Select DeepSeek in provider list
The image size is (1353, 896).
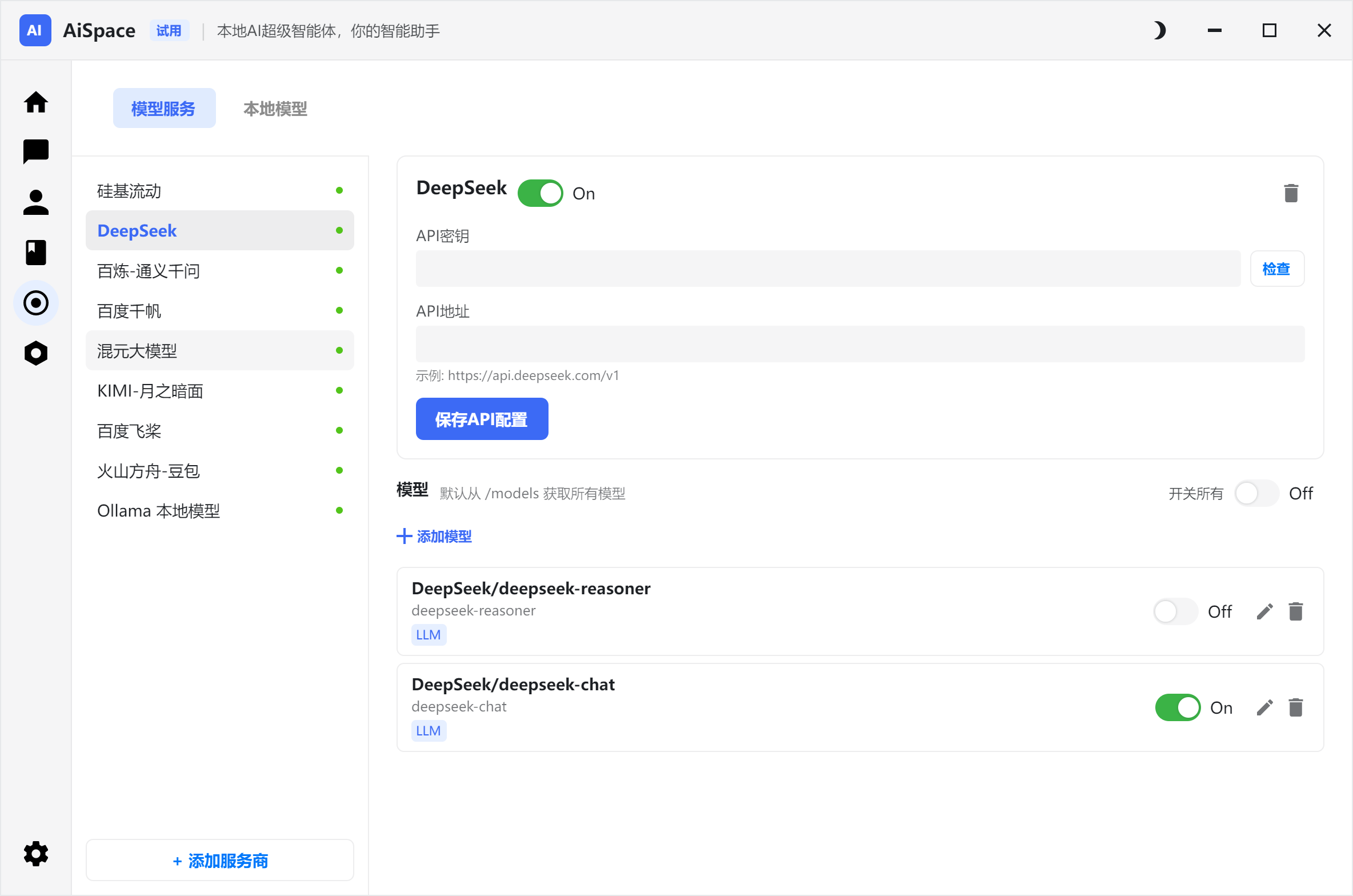tap(220, 230)
